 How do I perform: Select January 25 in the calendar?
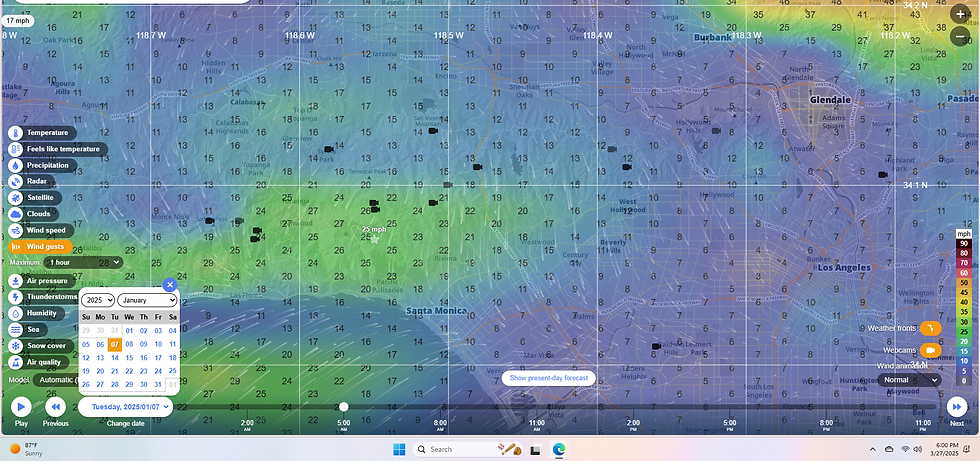(172, 371)
